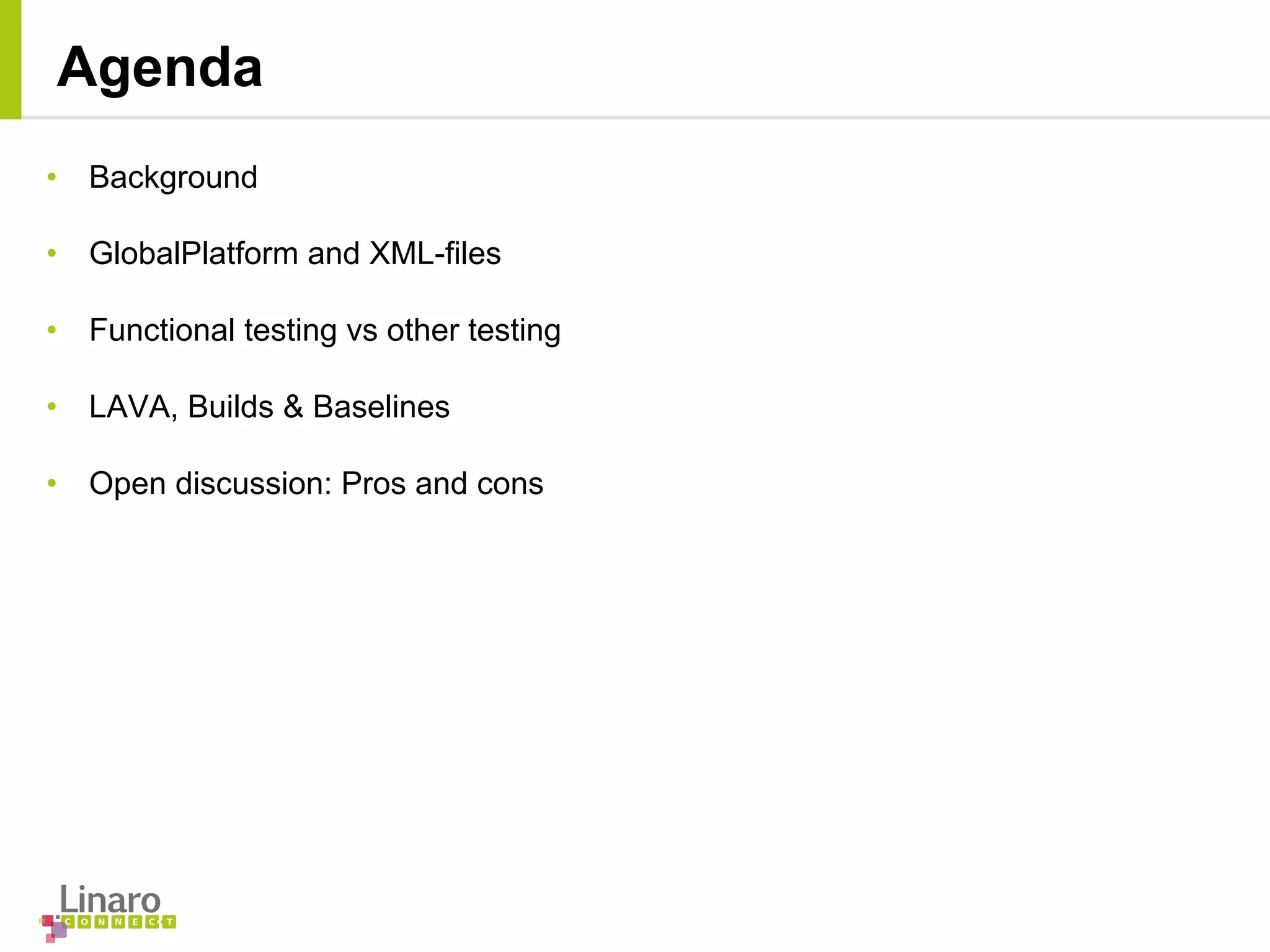Click the bullet dot before Open discussion
The width and height of the screenshot is (1270, 952).
(51, 483)
